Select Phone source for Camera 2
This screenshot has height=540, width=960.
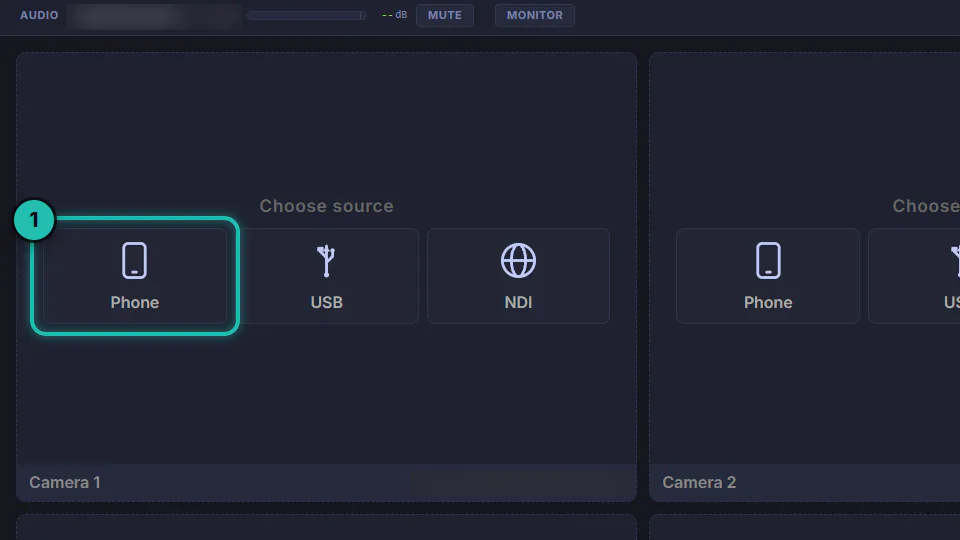click(768, 276)
